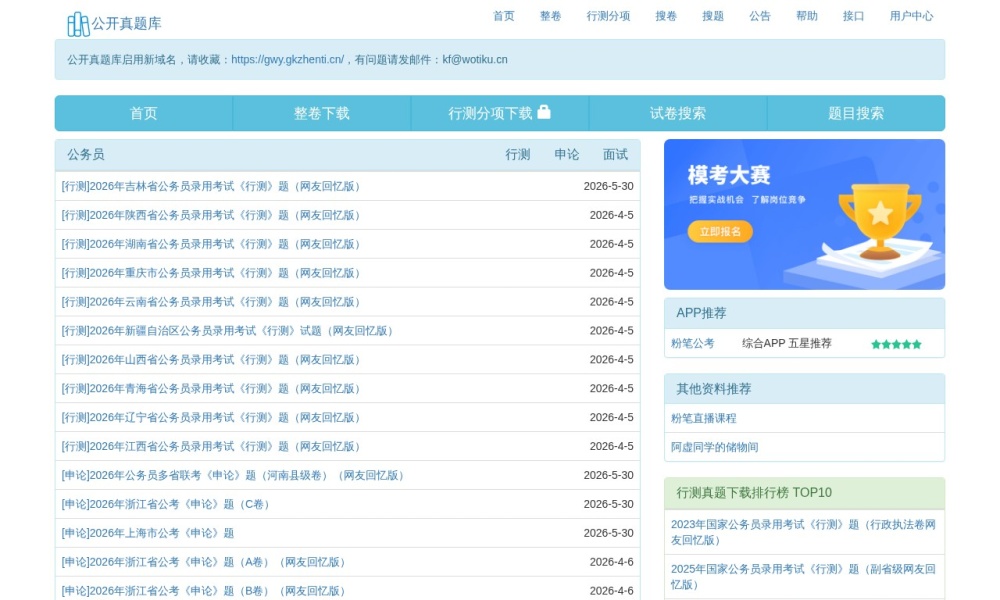
Task: Select the 题目搜索 tab
Action: coord(856,113)
